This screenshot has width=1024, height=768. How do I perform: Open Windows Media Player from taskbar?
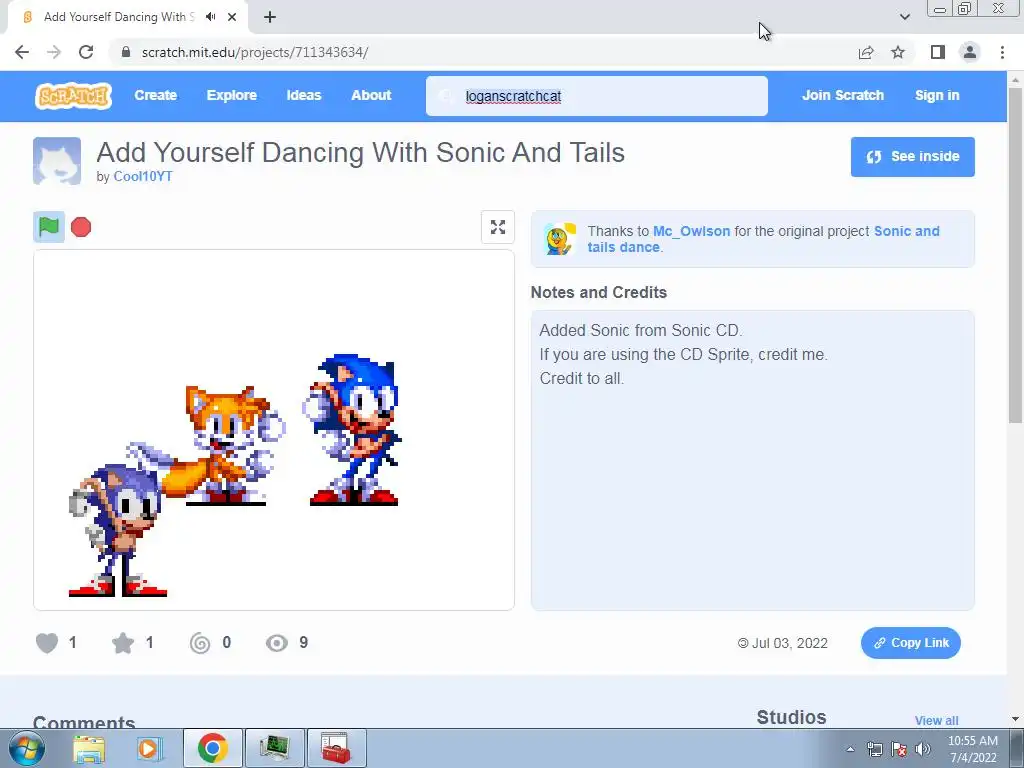(x=148, y=748)
